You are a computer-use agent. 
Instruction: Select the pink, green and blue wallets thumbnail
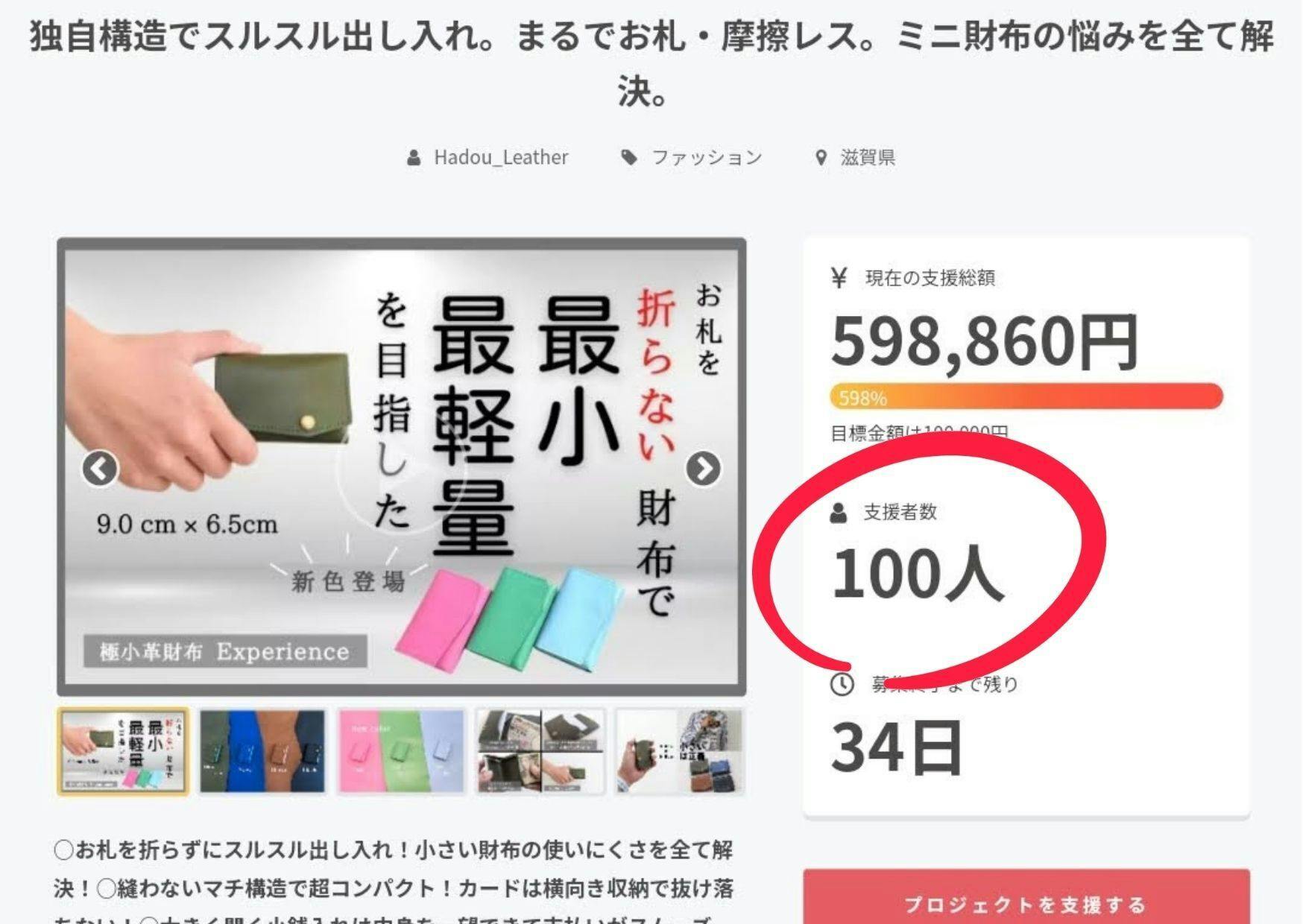401,752
